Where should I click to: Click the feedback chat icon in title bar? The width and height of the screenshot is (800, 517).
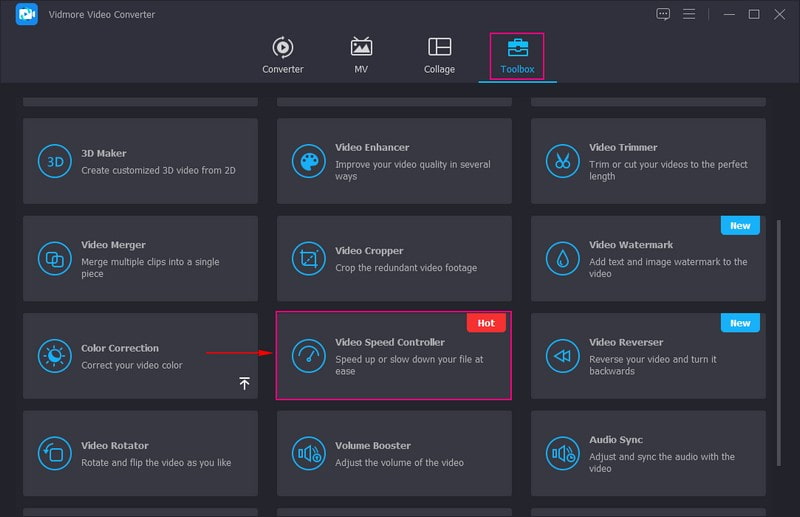pyautogui.click(x=663, y=14)
